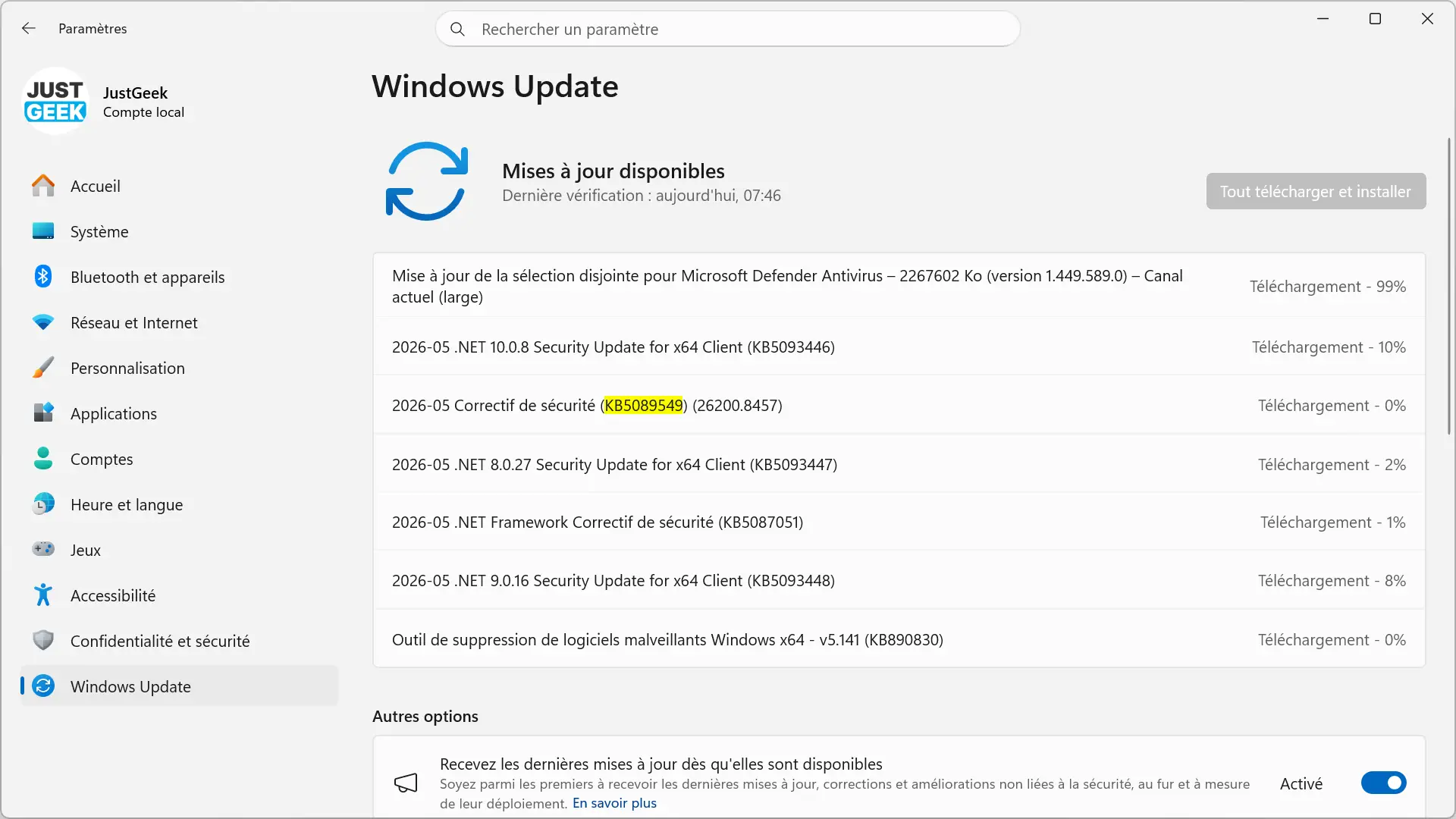Focus the Rechercher un paramètre search box

pyautogui.click(x=727, y=29)
